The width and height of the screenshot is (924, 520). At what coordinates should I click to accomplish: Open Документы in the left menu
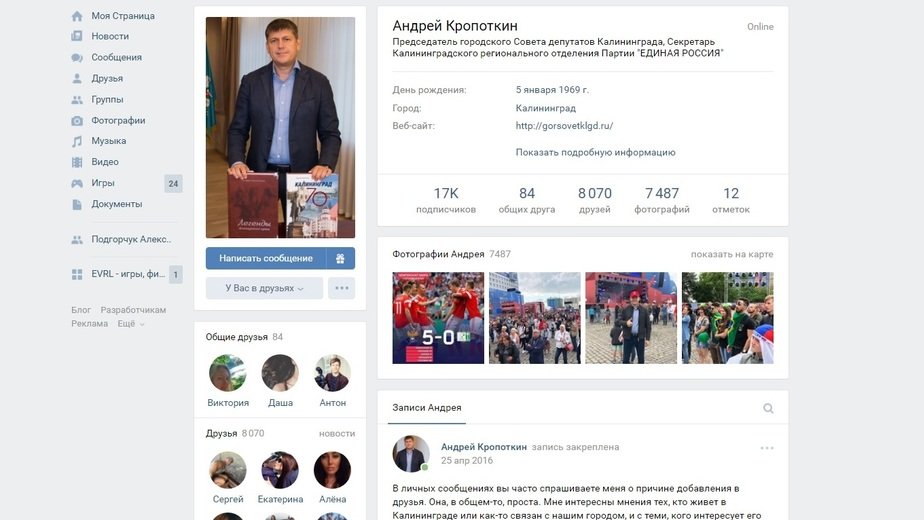click(x=117, y=204)
